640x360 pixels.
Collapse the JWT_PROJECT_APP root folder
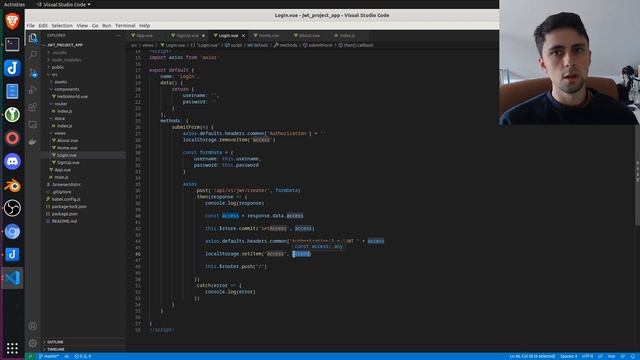pyautogui.click(x=64, y=45)
